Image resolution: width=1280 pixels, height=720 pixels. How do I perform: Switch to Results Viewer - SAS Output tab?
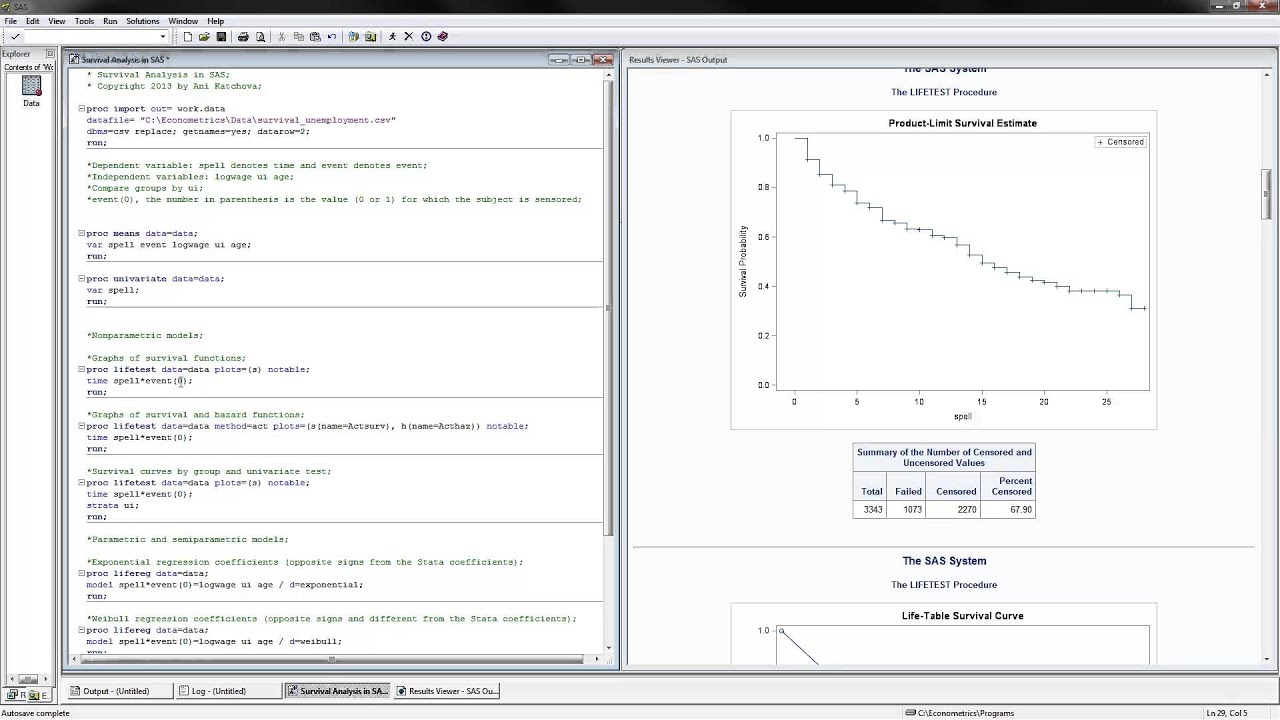click(447, 691)
